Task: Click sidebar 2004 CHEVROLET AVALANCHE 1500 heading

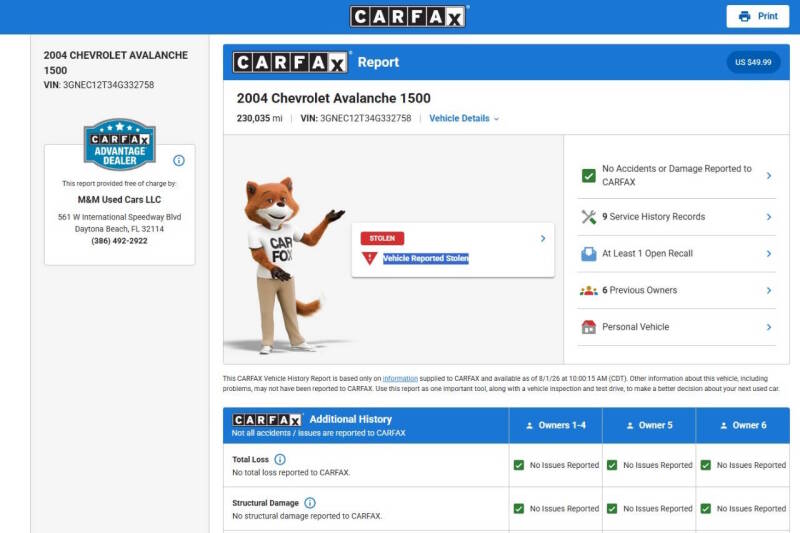Action: [116, 62]
